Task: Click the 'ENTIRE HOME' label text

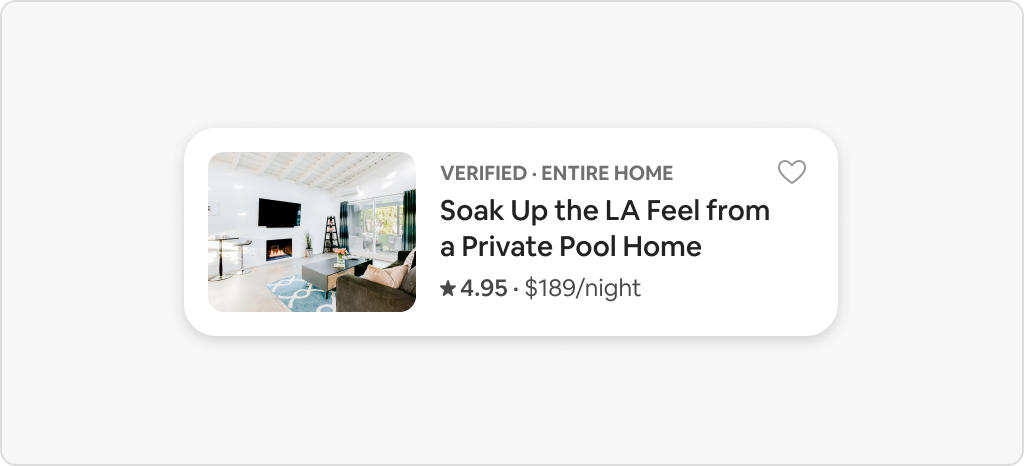Action: pos(607,173)
